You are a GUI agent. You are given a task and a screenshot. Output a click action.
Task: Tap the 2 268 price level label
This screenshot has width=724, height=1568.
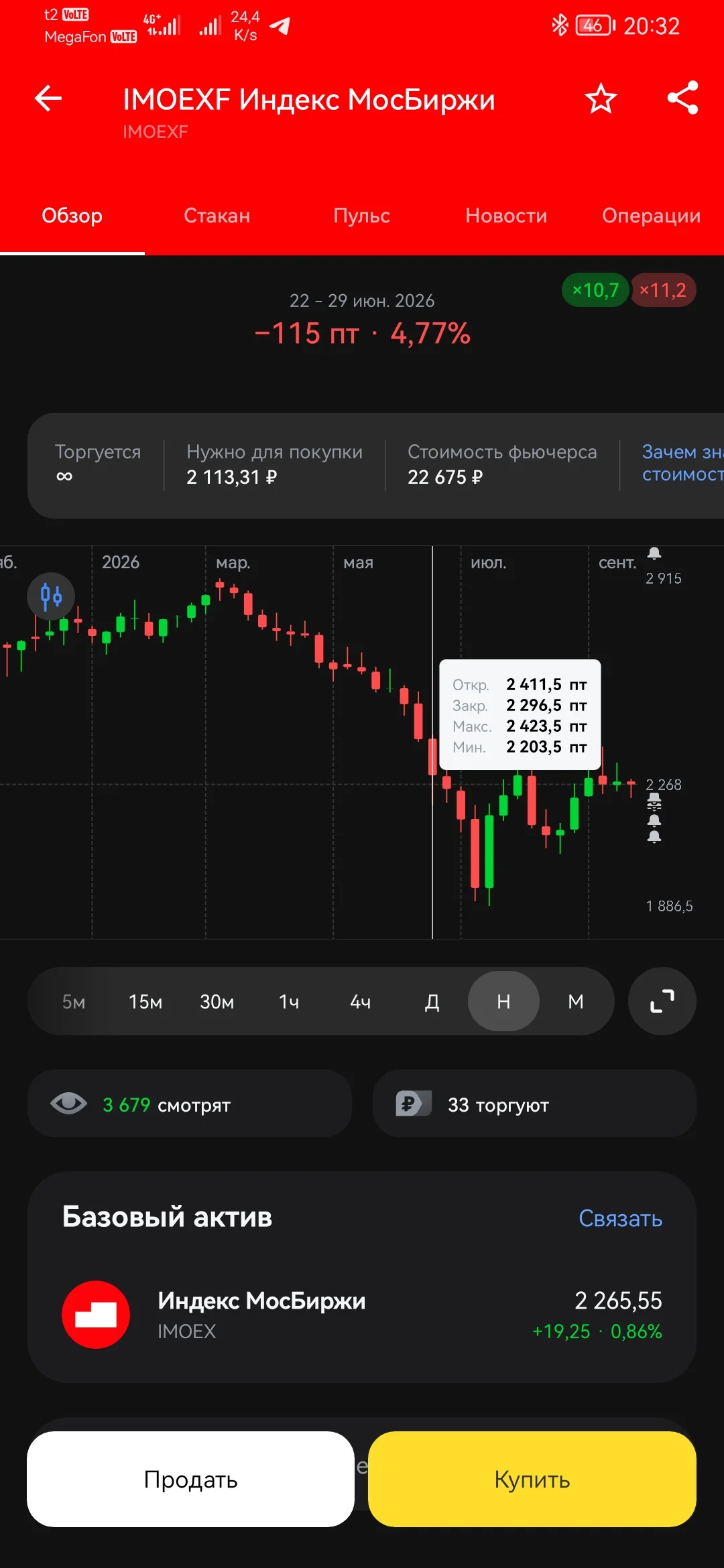point(664,785)
